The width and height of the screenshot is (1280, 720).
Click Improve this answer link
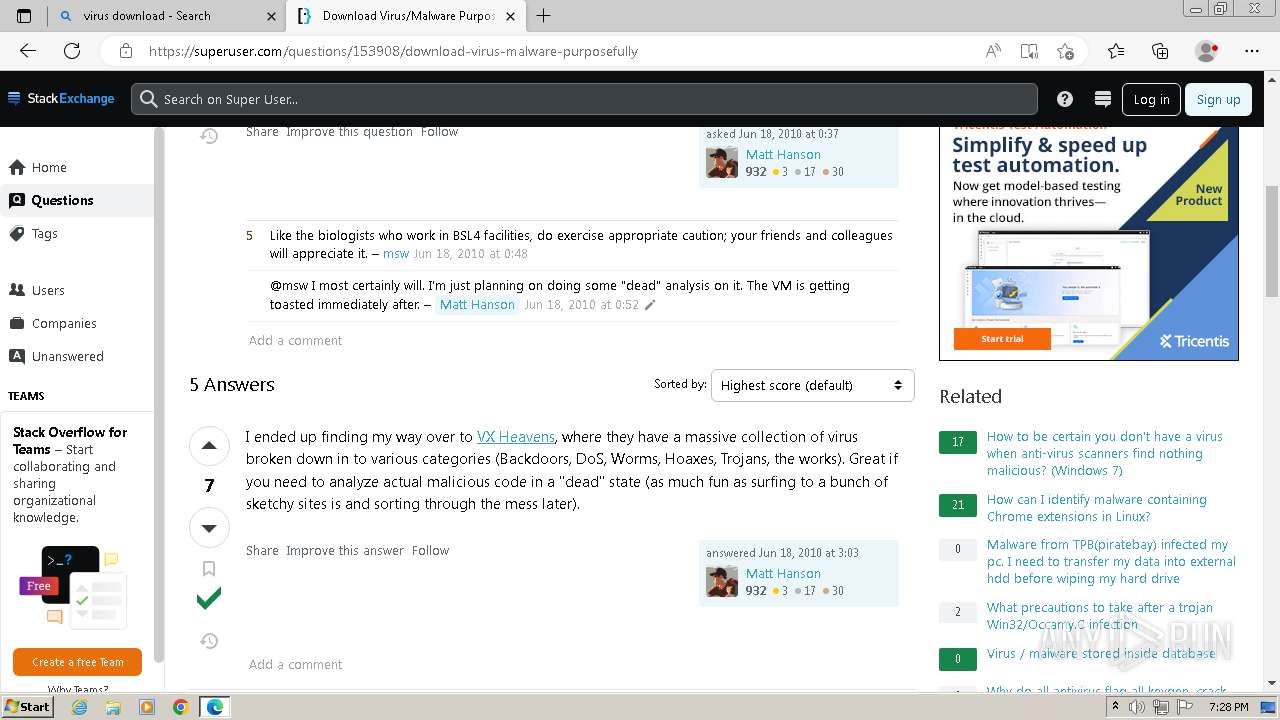[345, 550]
